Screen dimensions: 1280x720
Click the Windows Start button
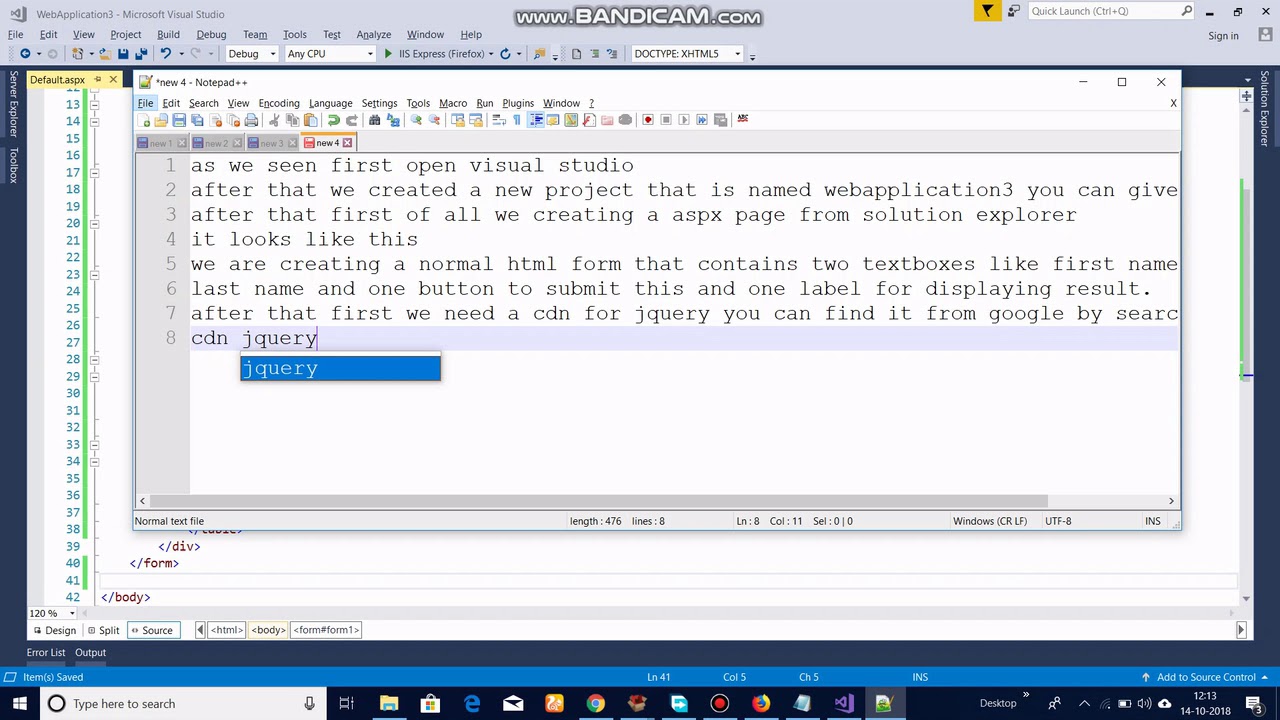19,704
